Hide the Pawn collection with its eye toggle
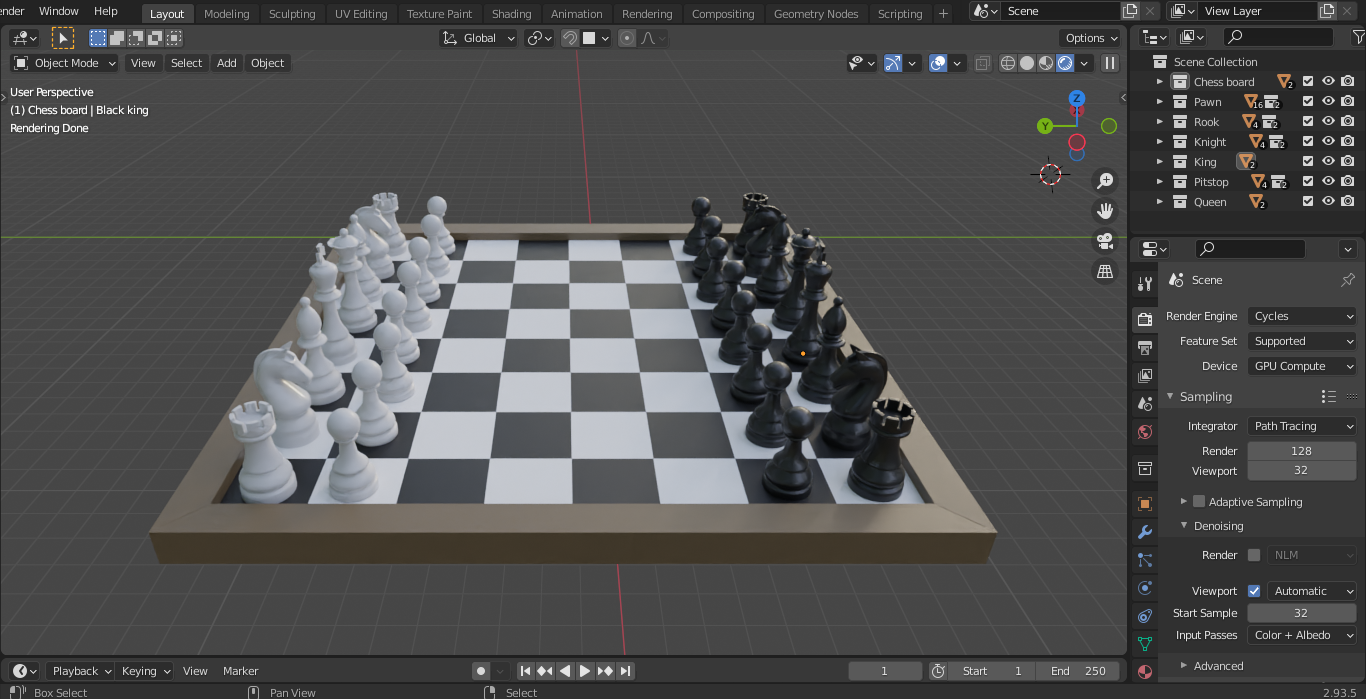Viewport: 1366px width, 699px height. point(1327,101)
